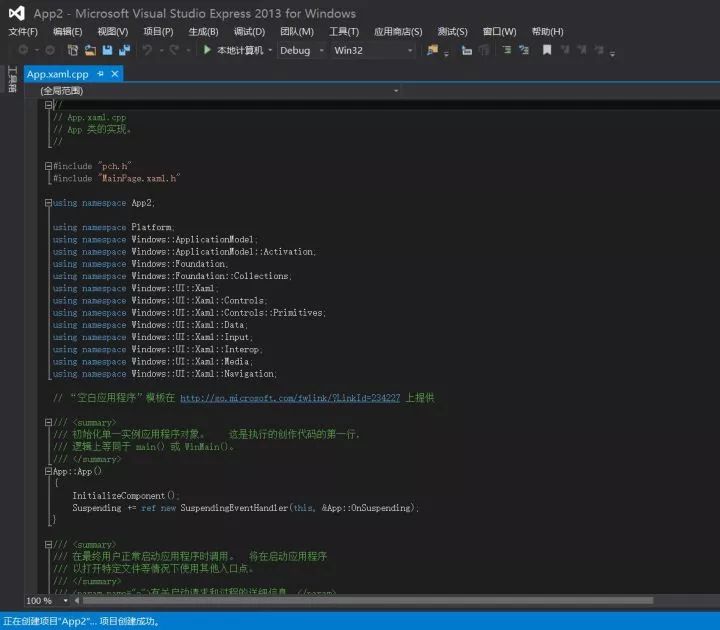Close the App.xaml.cpp editor tab
720x630 pixels.
tap(115, 74)
